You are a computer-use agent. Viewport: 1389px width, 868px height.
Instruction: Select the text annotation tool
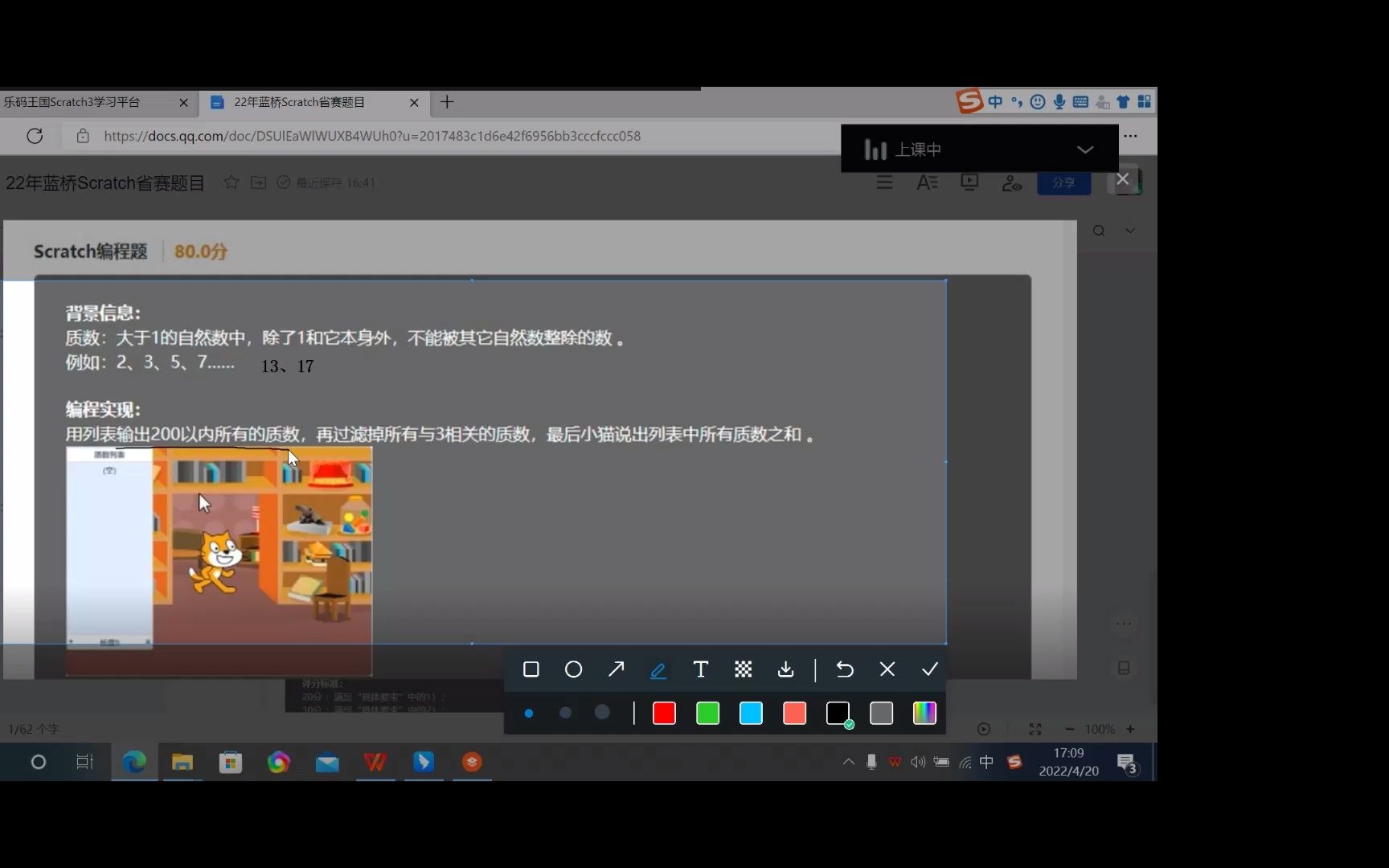[x=701, y=669]
